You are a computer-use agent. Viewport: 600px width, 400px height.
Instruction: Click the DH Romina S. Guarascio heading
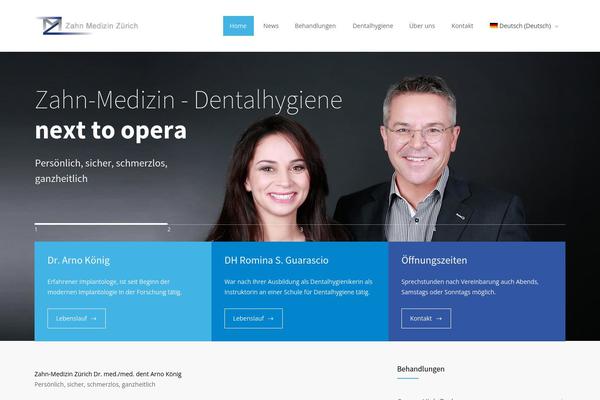click(276, 260)
